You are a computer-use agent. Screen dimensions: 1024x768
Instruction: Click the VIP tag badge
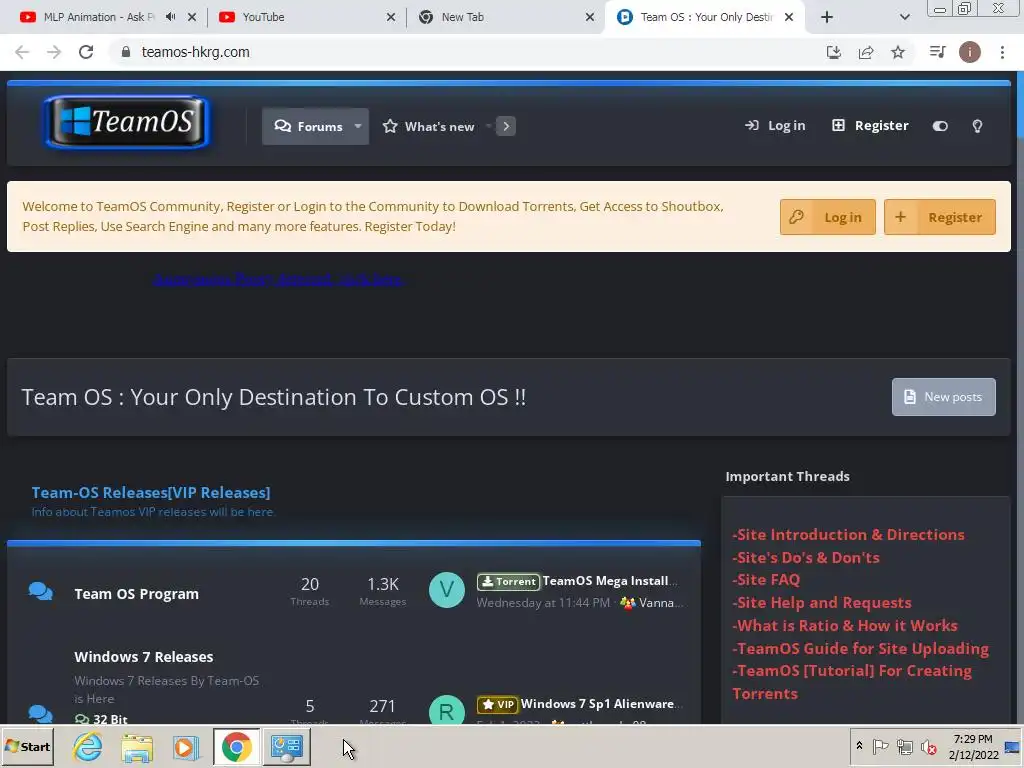pos(497,704)
